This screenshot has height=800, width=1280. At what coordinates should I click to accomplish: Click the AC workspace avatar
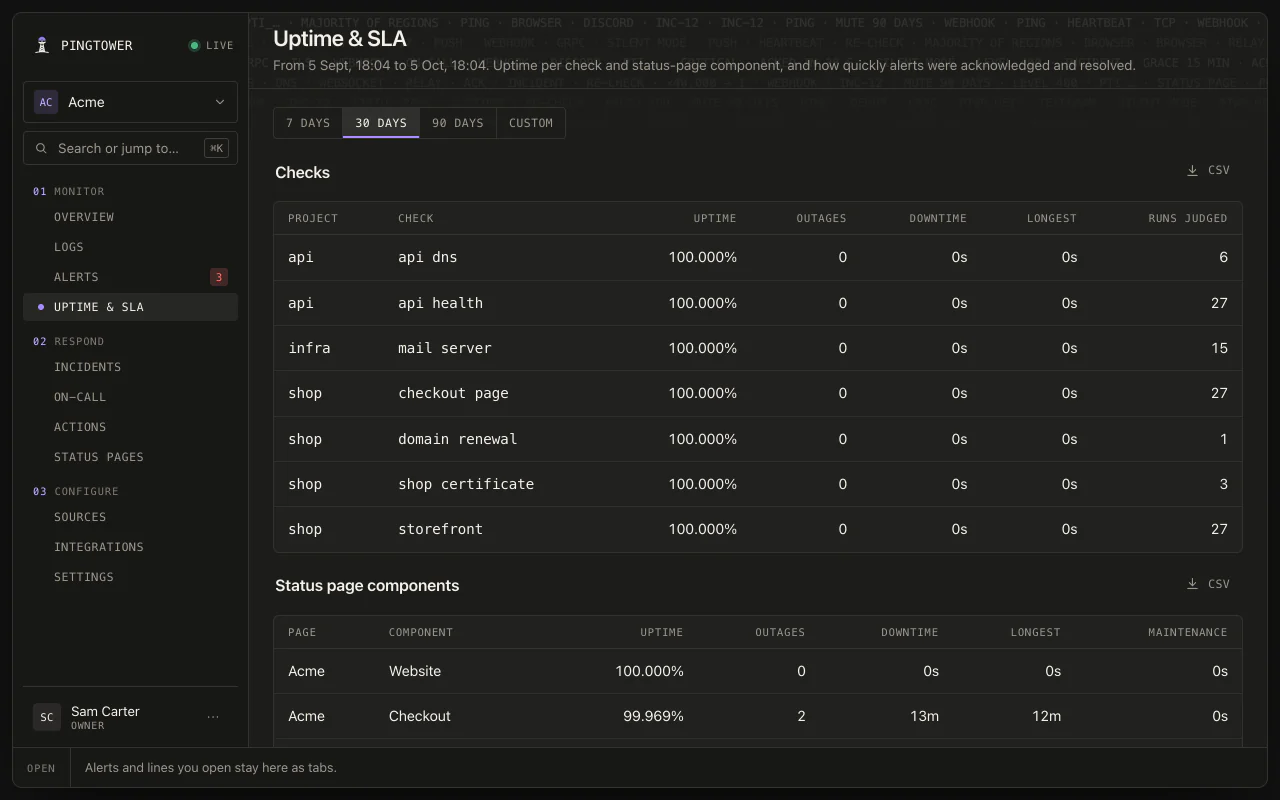(x=46, y=102)
